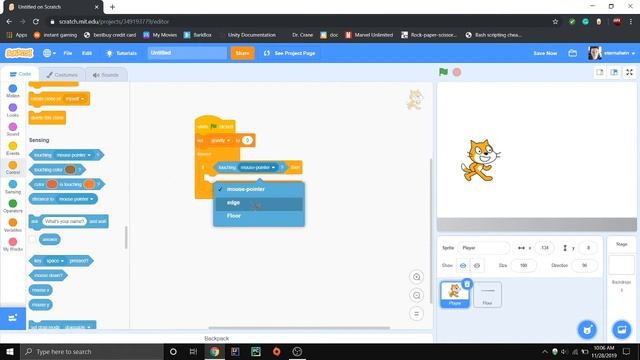Select 'mouse-pointer' in the touching dropdown list

click(x=259, y=189)
